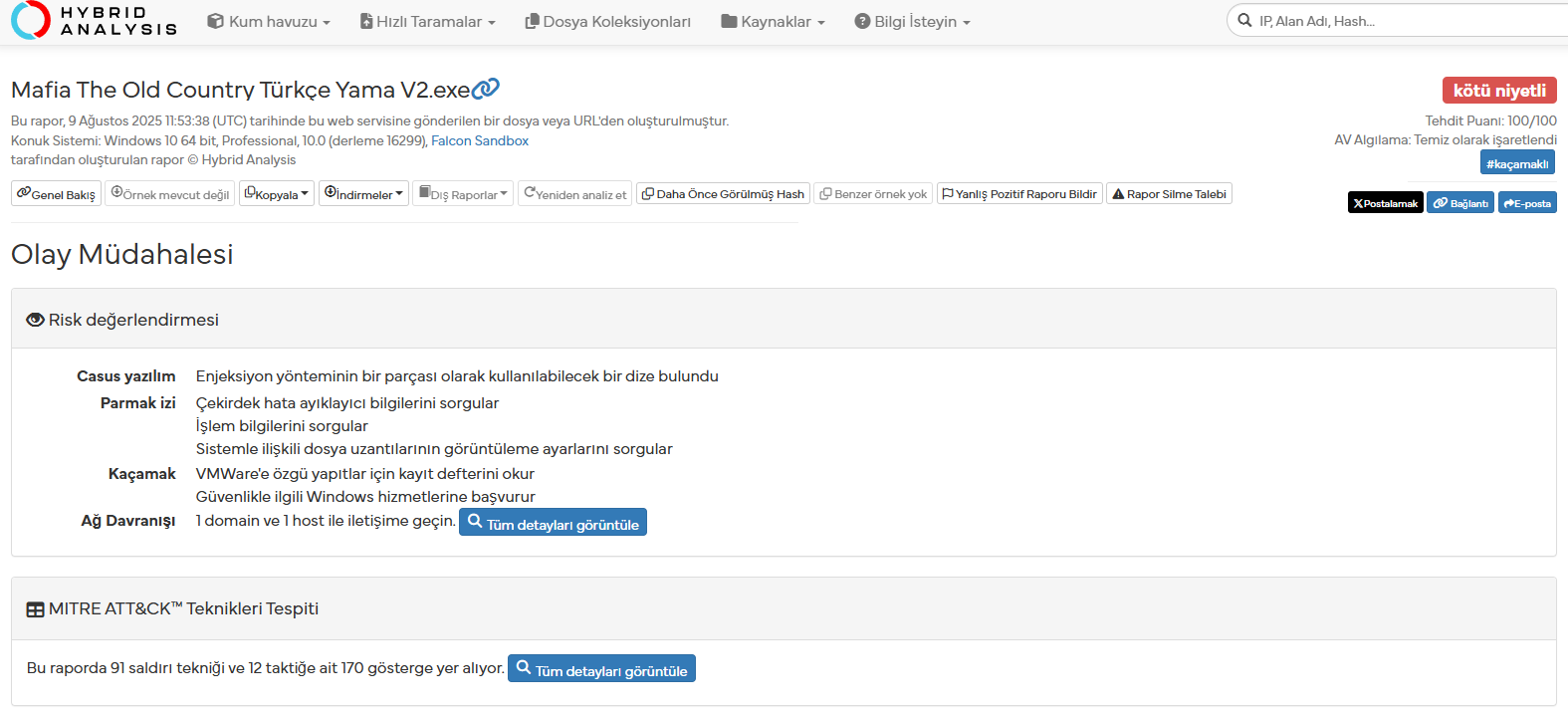1568x714 pixels.
Task: Open the İndirmeler dropdown button
Action: [x=363, y=194]
